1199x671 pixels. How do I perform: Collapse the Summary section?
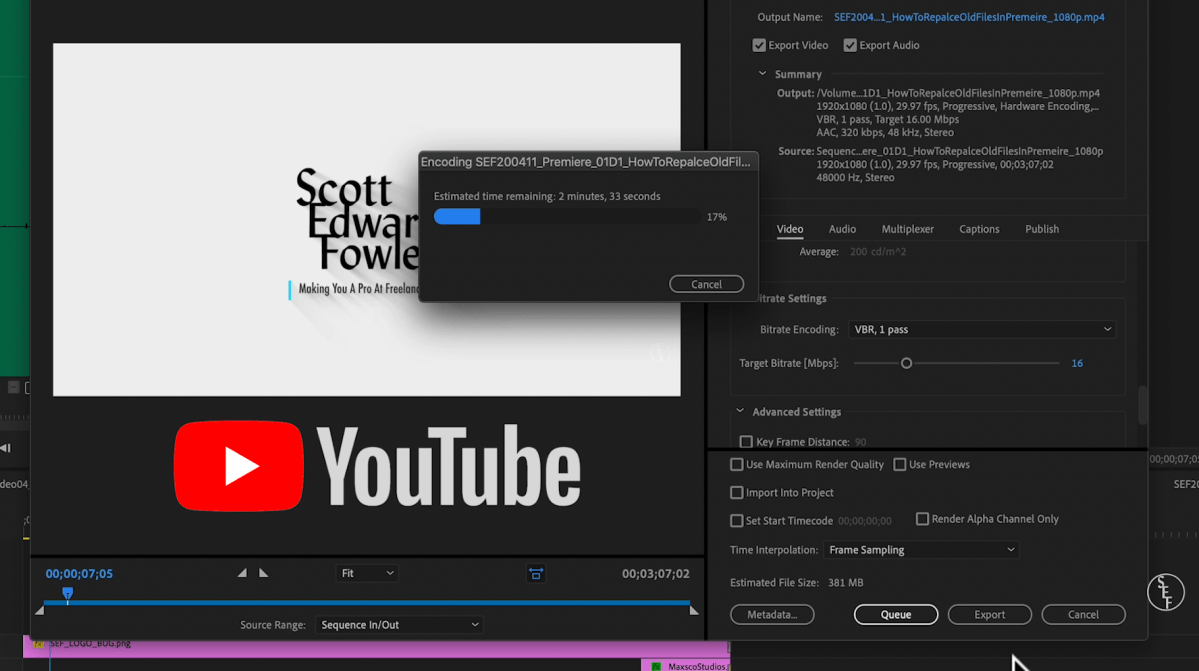point(761,73)
